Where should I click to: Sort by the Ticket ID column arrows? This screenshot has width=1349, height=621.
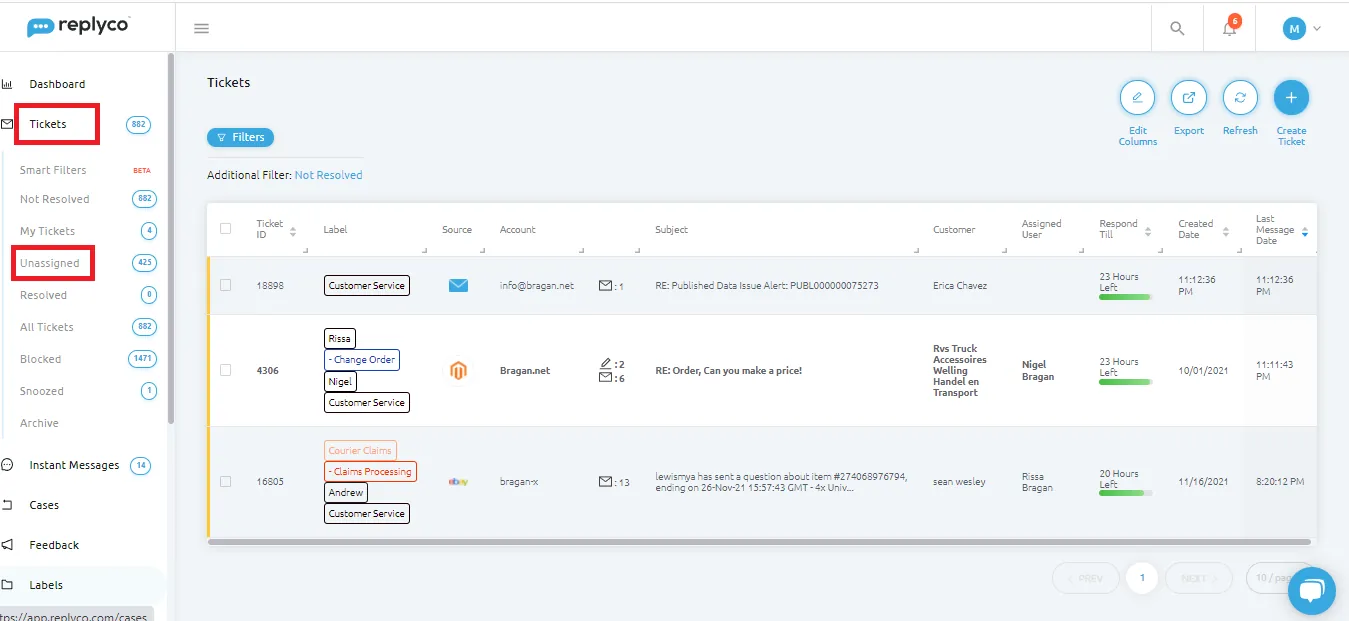coord(293,231)
